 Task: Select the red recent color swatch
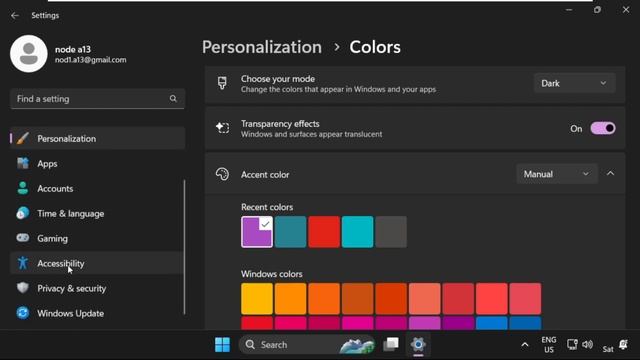click(x=324, y=232)
